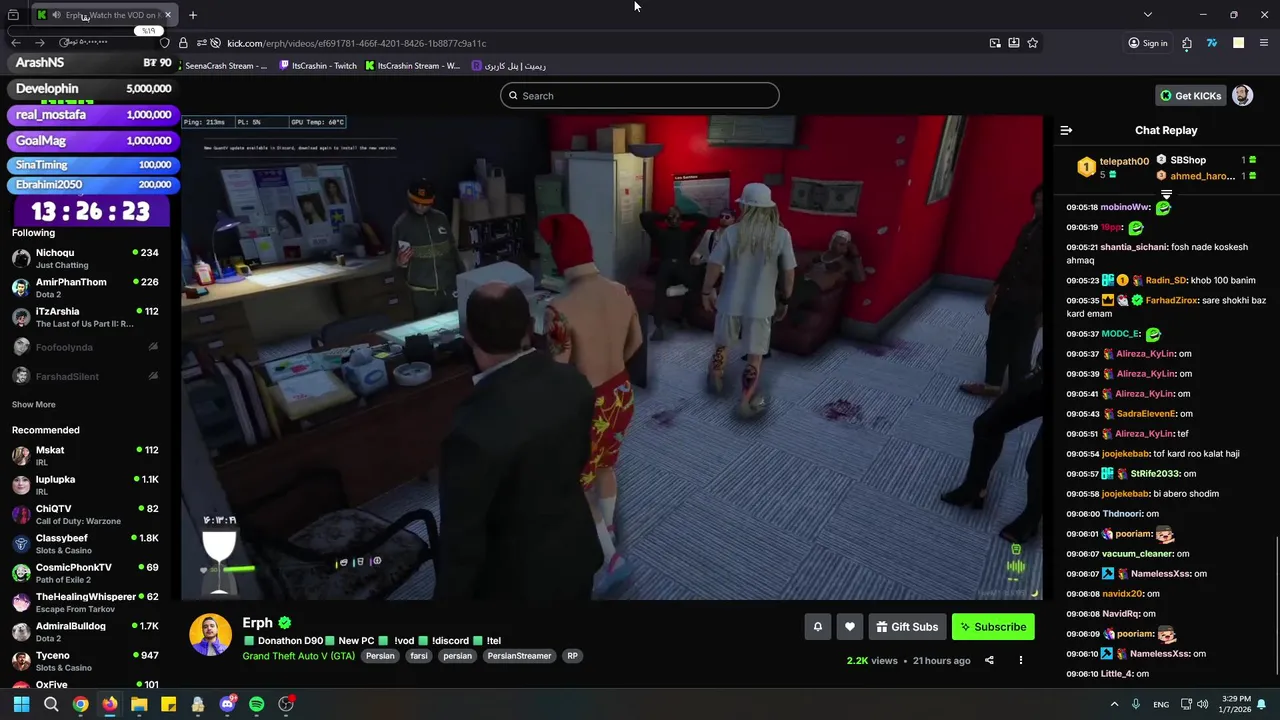Select the RP tag
The image size is (1280, 720).
(x=572, y=656)
